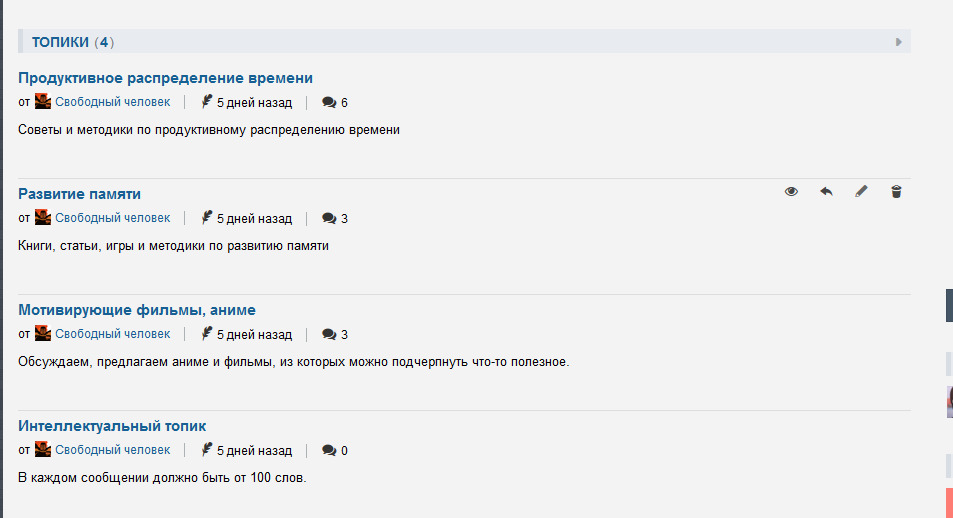
Task: Click the reply arrow icon on Развитие памяти
Action: point(826,192)
